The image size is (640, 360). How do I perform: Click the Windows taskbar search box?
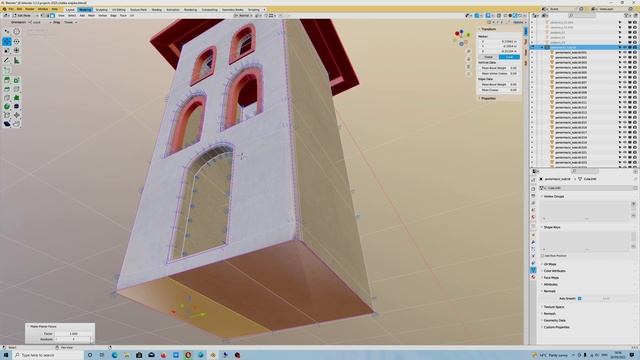pyautogui.click(x=48, y=355)
